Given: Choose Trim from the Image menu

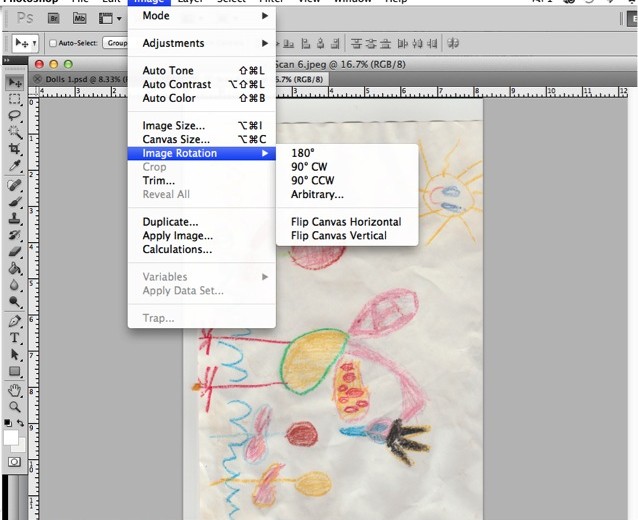Looking at the screenshot, I should (202, 181).
